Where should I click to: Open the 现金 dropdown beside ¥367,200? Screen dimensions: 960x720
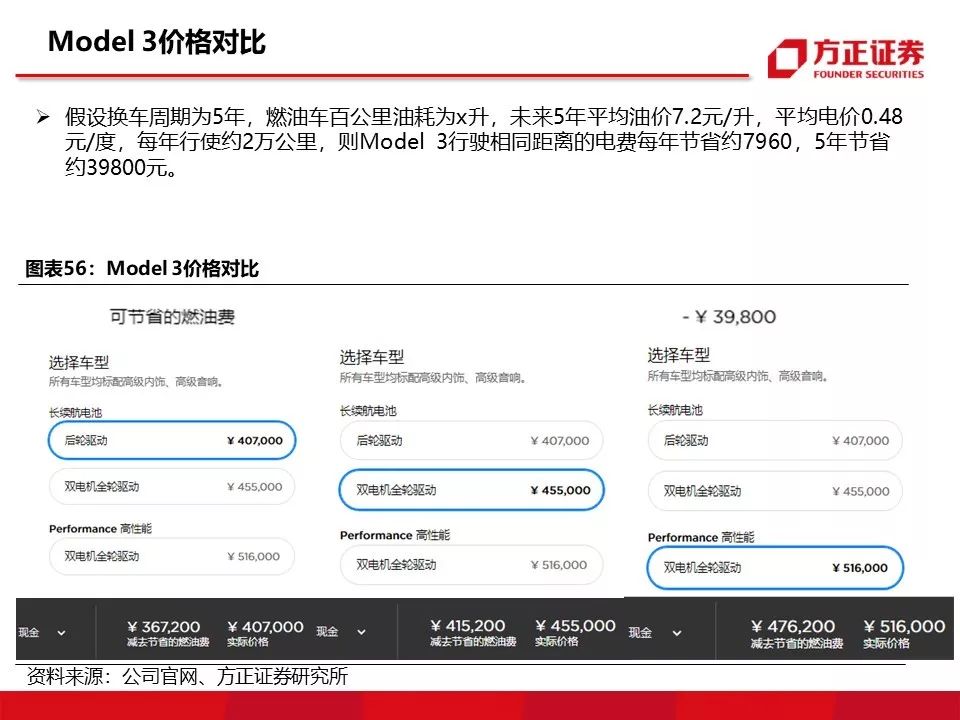click(x=42, y=632)
